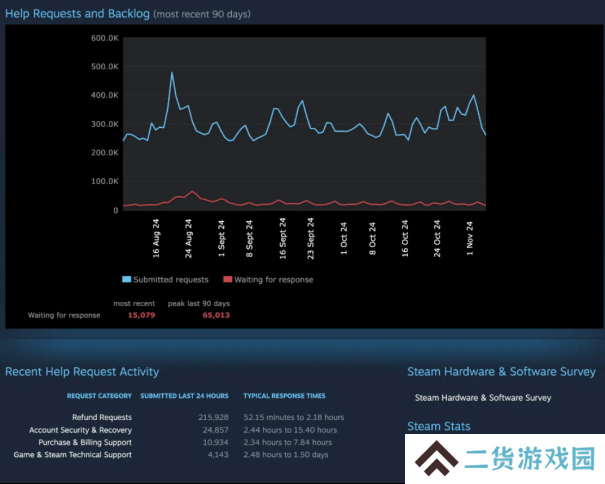Click the 16 Aug 24 axis label
The height and width of the screenshot is (484, 605).
(156, 239)
